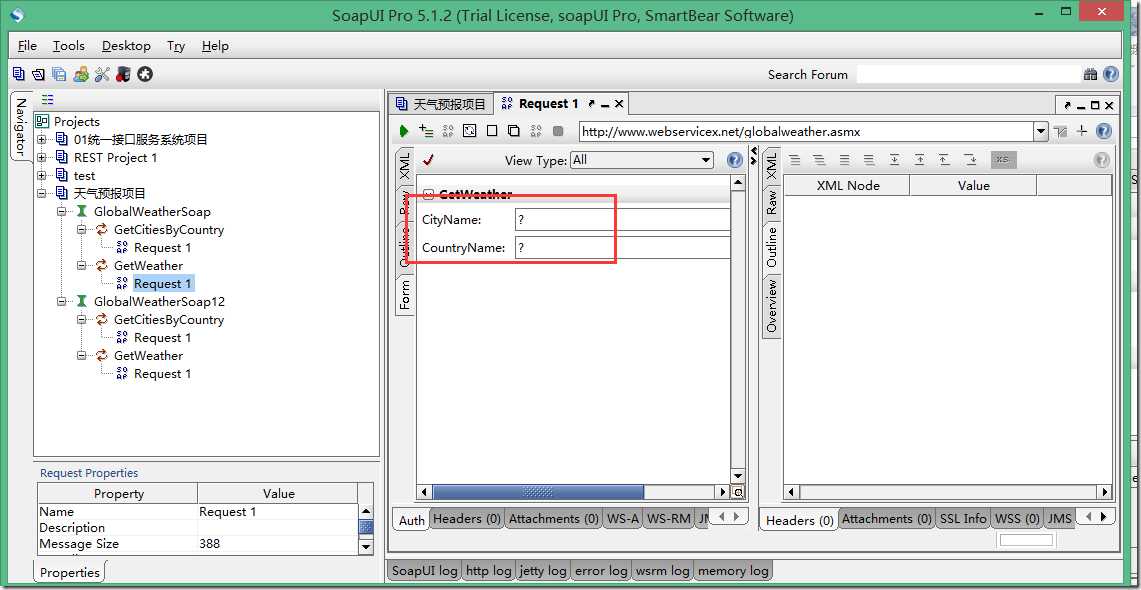Open the error log tab
Image resolution: width=1141 pixels, height=590 pixels.
tap(600, 570)
